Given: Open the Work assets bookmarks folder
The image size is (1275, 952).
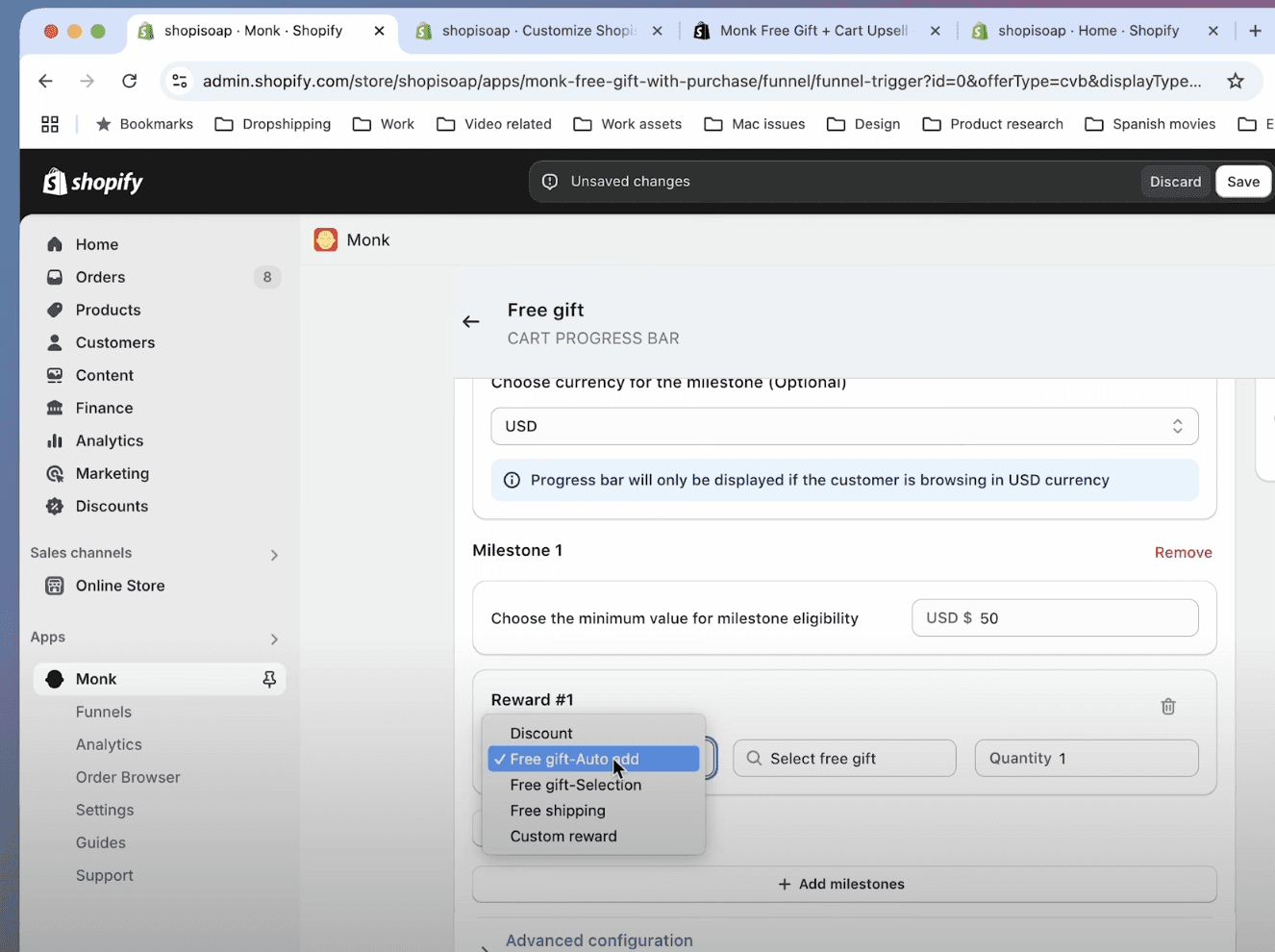Looking at the screenshot, I should point(628,124).
